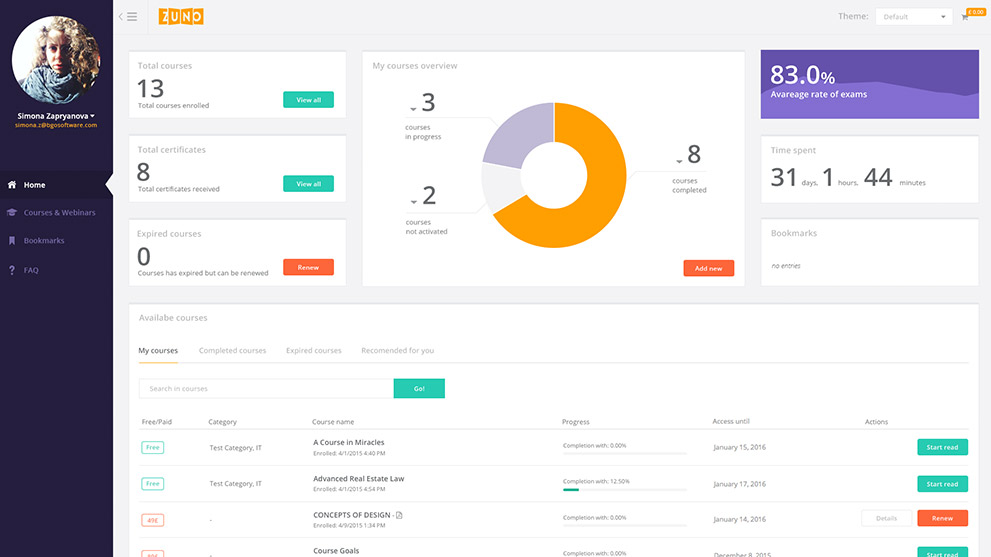Viewport: 991px width, 557px height.
Task: Click Start read for Advanced Real Estate Law
Action: (x=942, y=484)
